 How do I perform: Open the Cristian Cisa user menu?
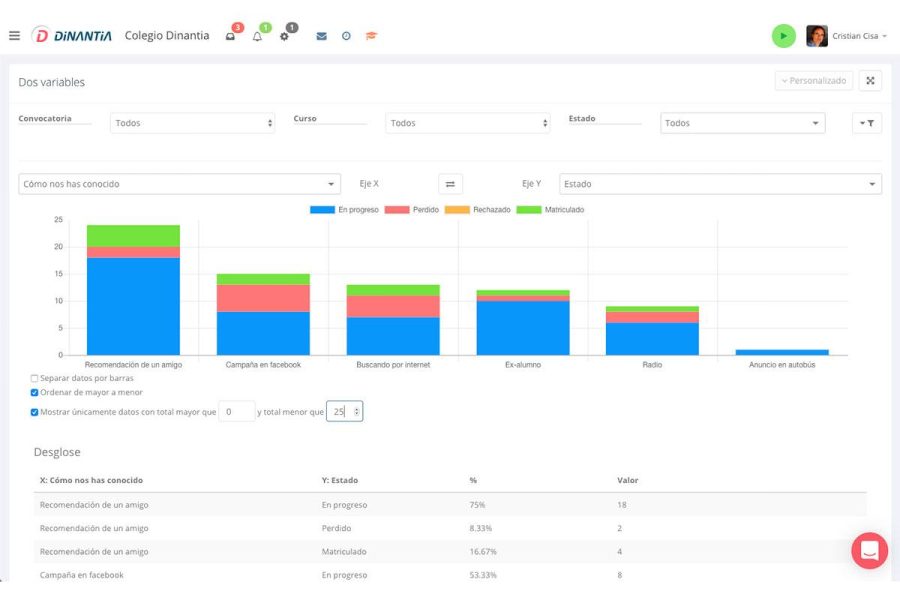tap(847, 36)
